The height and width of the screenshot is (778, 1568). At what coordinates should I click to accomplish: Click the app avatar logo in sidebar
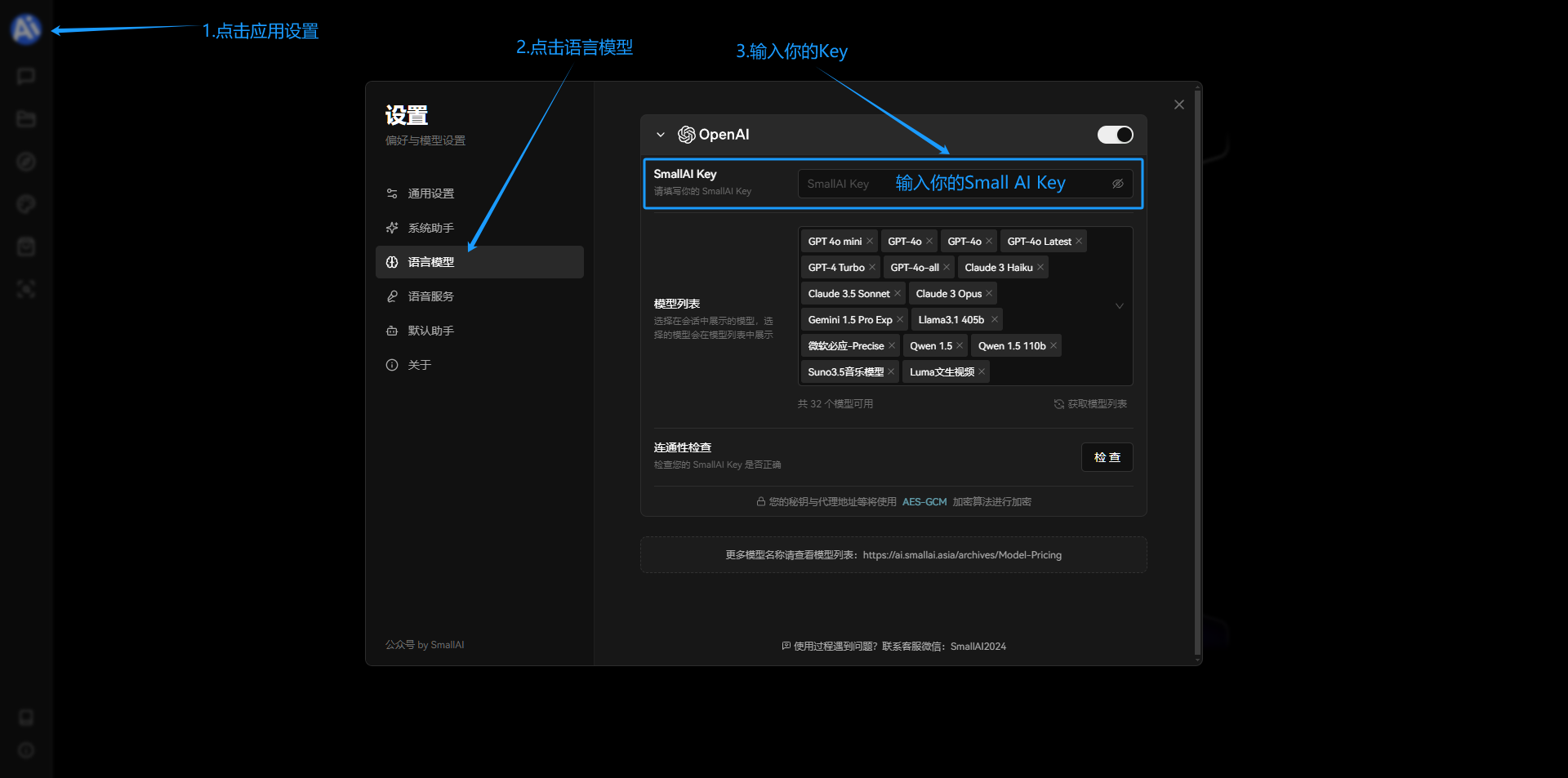pos(26,29)
